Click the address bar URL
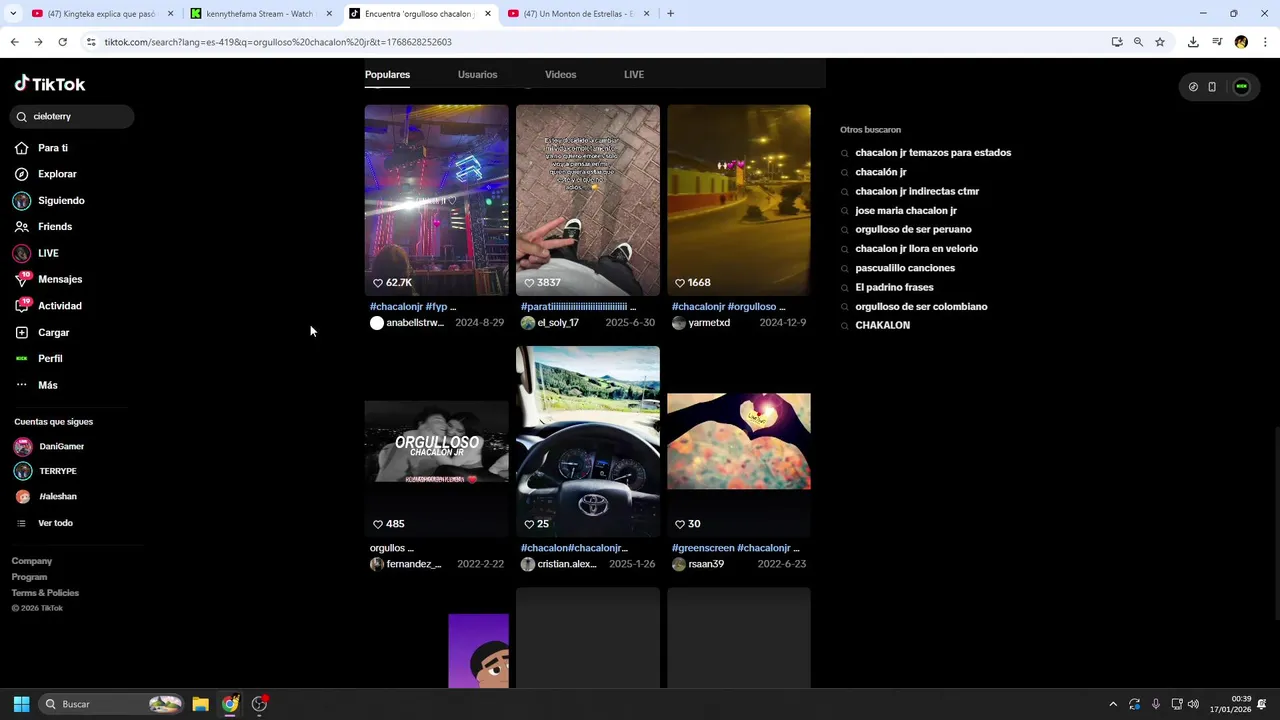This screenshot has width=1280, height=720. click(x=278, y=42)
